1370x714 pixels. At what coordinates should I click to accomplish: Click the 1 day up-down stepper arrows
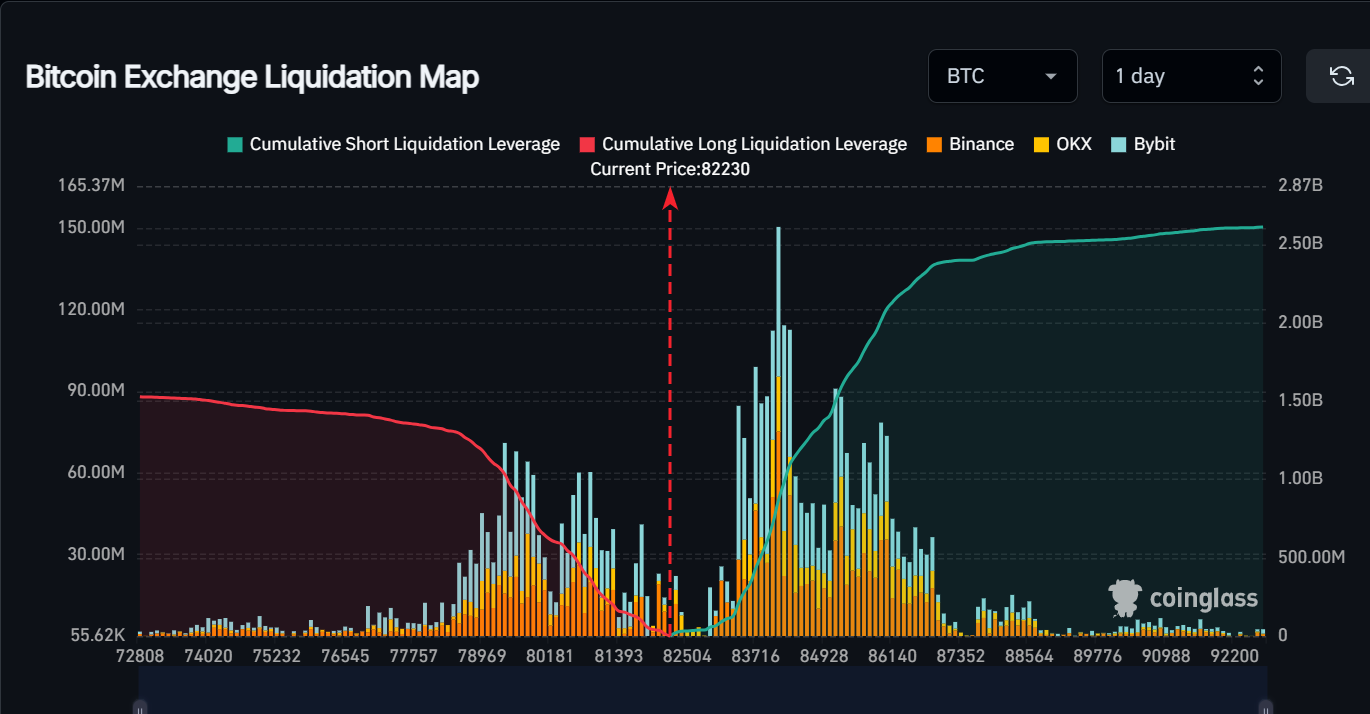pos(1258,76)
